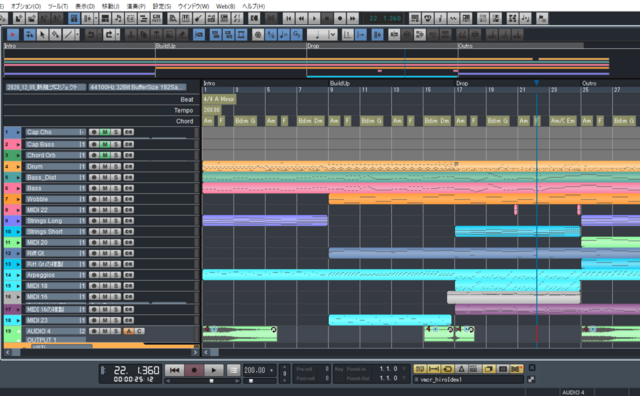
Task: Toggle the A button on AUDIO 4 track
Action: coord(129,331)
